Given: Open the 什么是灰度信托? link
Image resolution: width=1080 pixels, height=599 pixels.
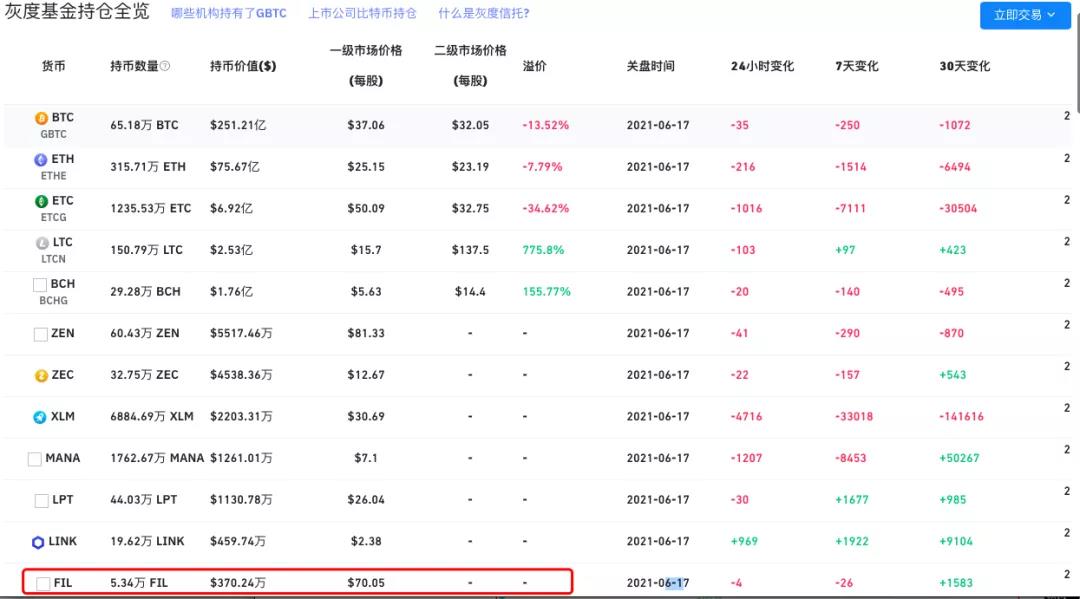Looking at the screenshot, I should pyautogui.click(x=483, y=14).
